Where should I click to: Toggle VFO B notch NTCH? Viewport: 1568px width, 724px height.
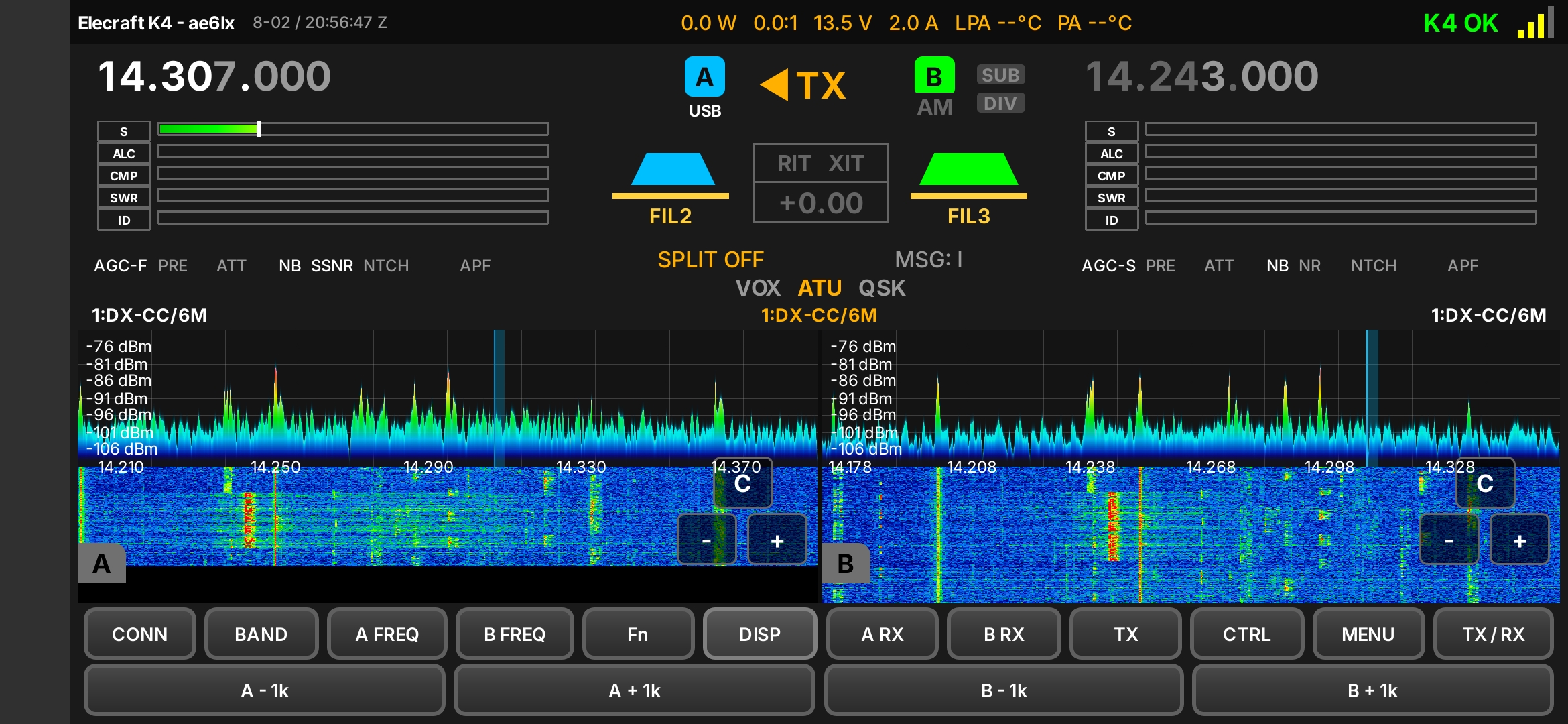(1374, 266)
